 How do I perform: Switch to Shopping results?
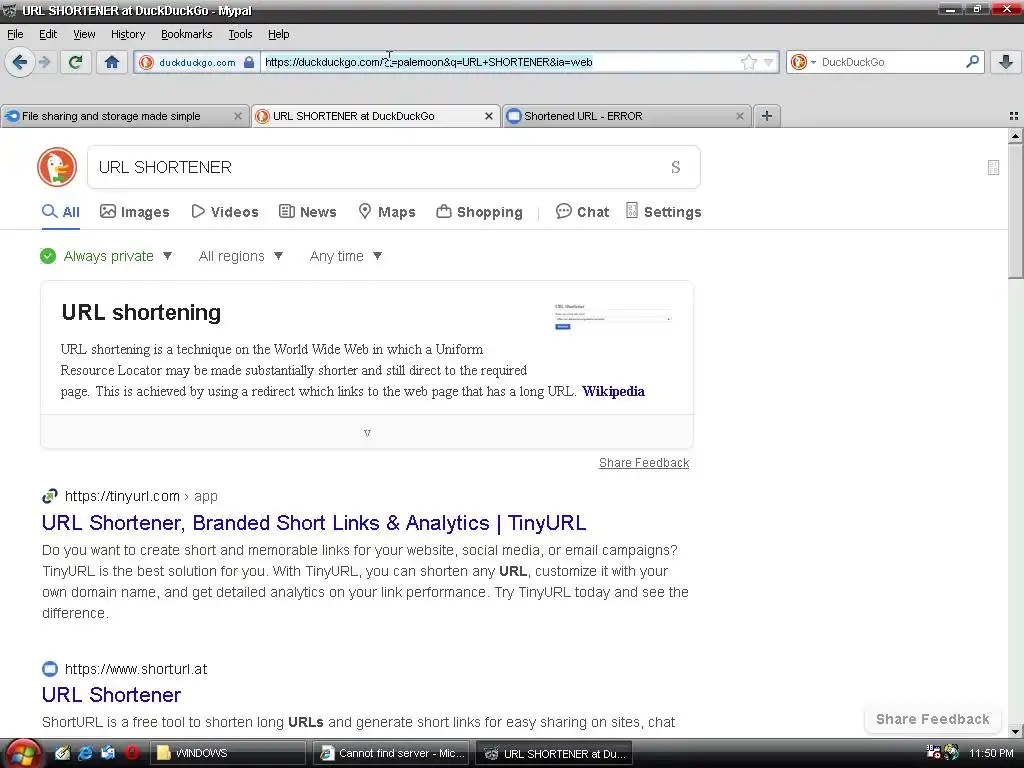(x=479, y=212)
